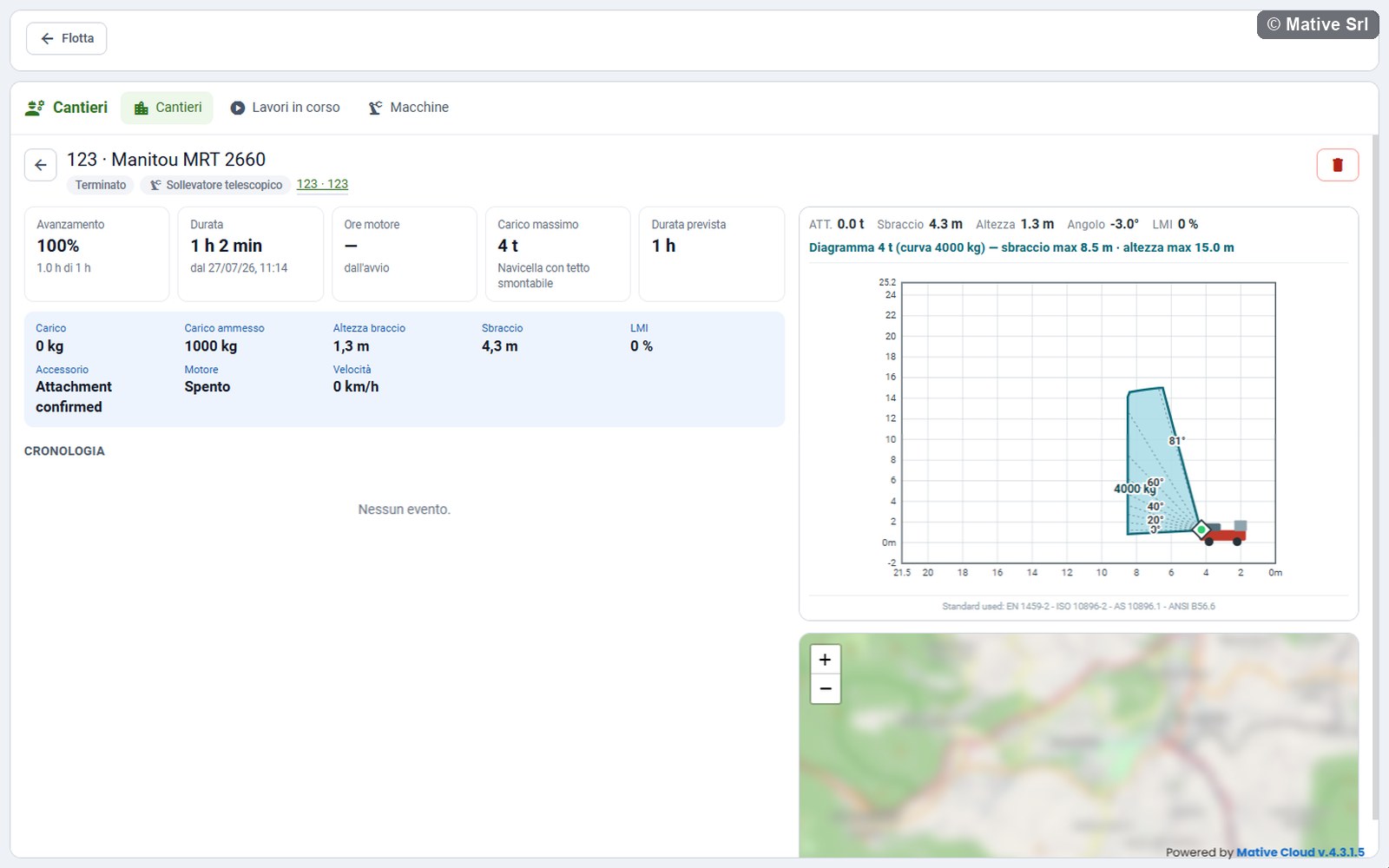Click the Ore motore card

(404, 253)
